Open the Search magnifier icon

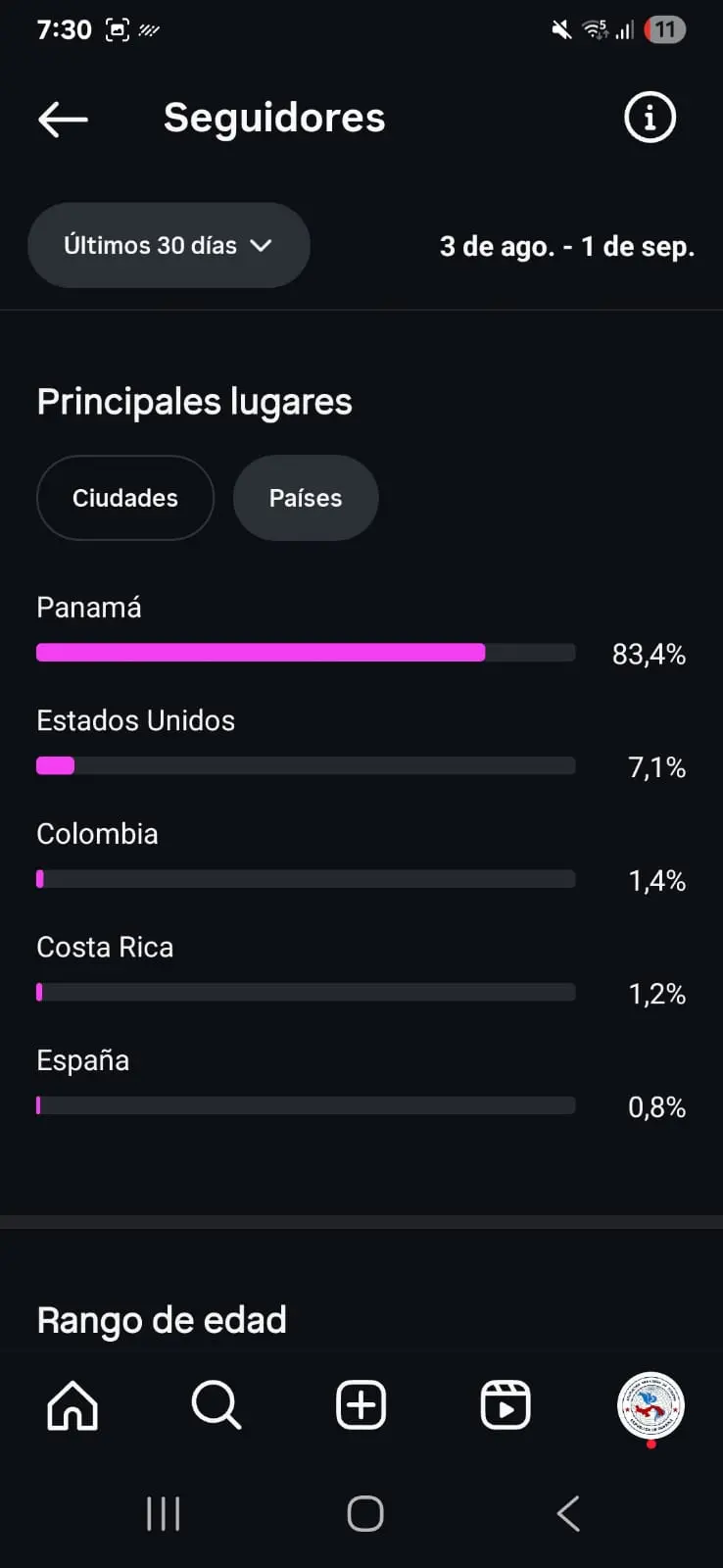pos(217,1405)
